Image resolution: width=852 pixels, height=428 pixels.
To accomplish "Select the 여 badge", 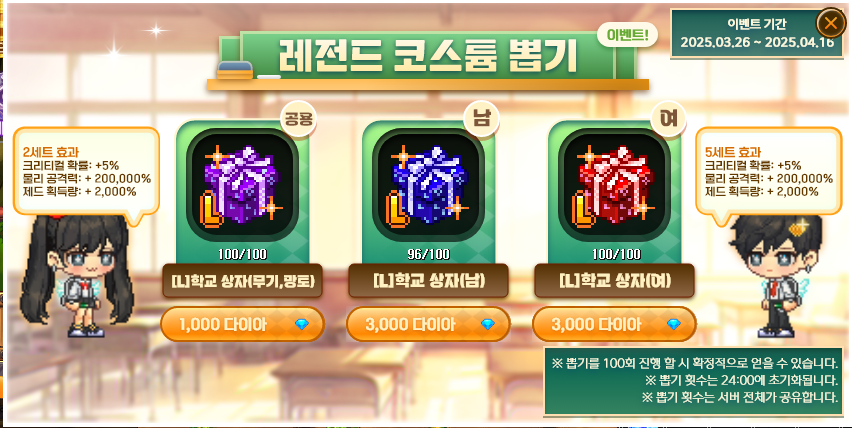I will click(x=668, y=118).
